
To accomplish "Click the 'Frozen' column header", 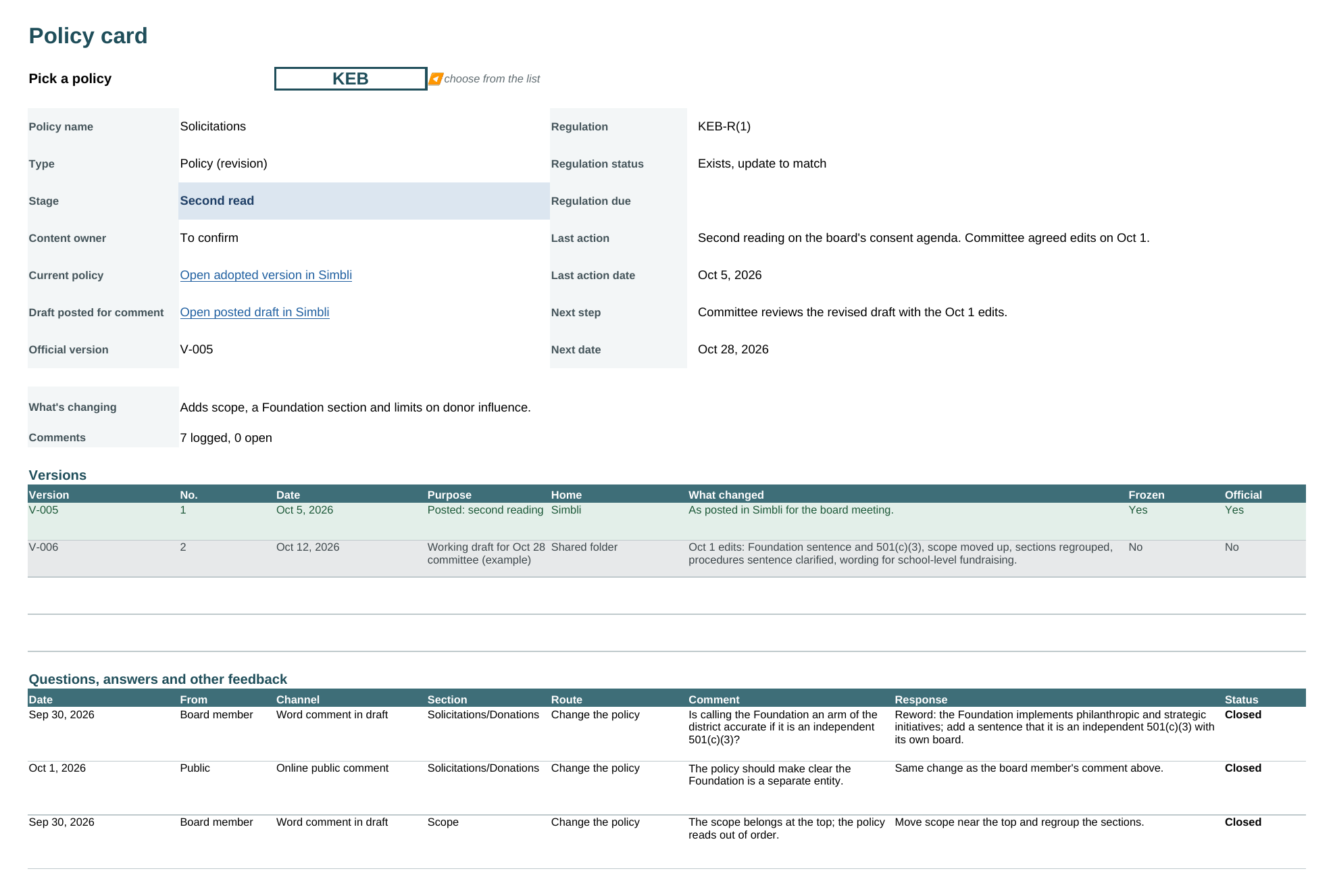I will click(x=1146, y=495).
